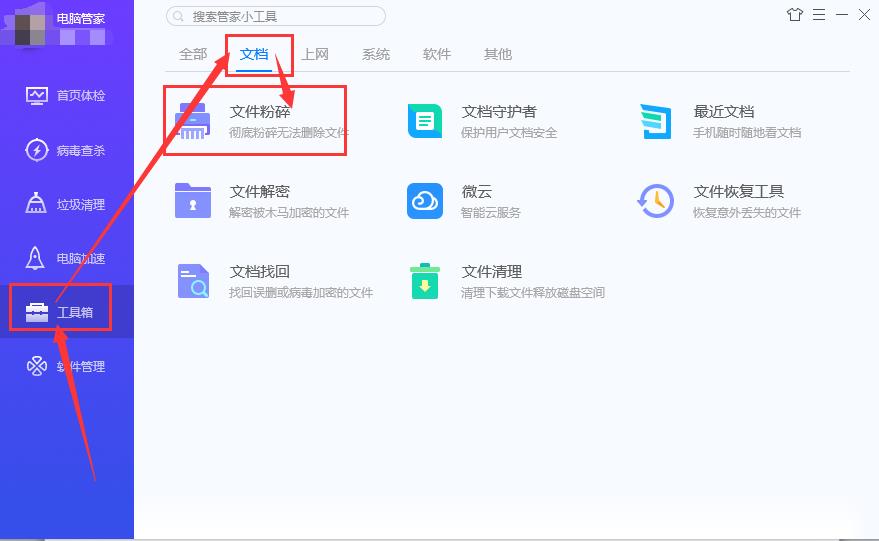The height and width of the screenshot is (541, 879).
Task: Click description 保护用户文档安全
Action: pyautogui.click(x=509, y=133)
